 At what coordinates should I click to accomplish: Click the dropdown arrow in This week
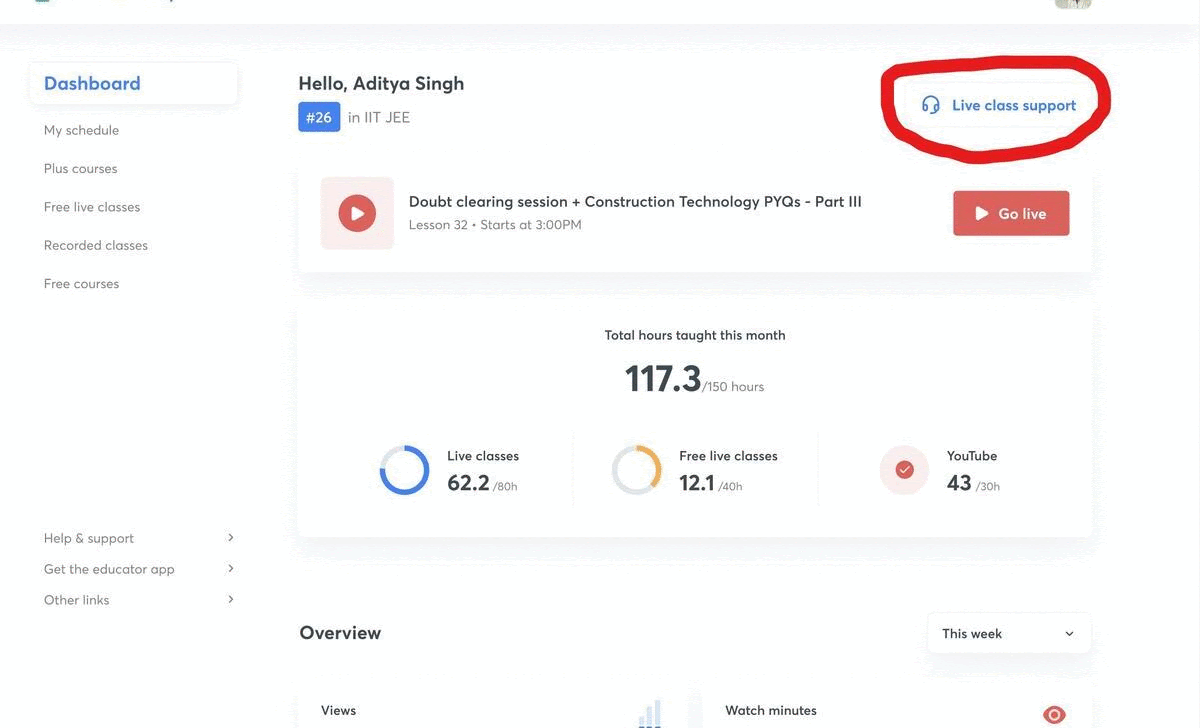[x=1069, y=634]
